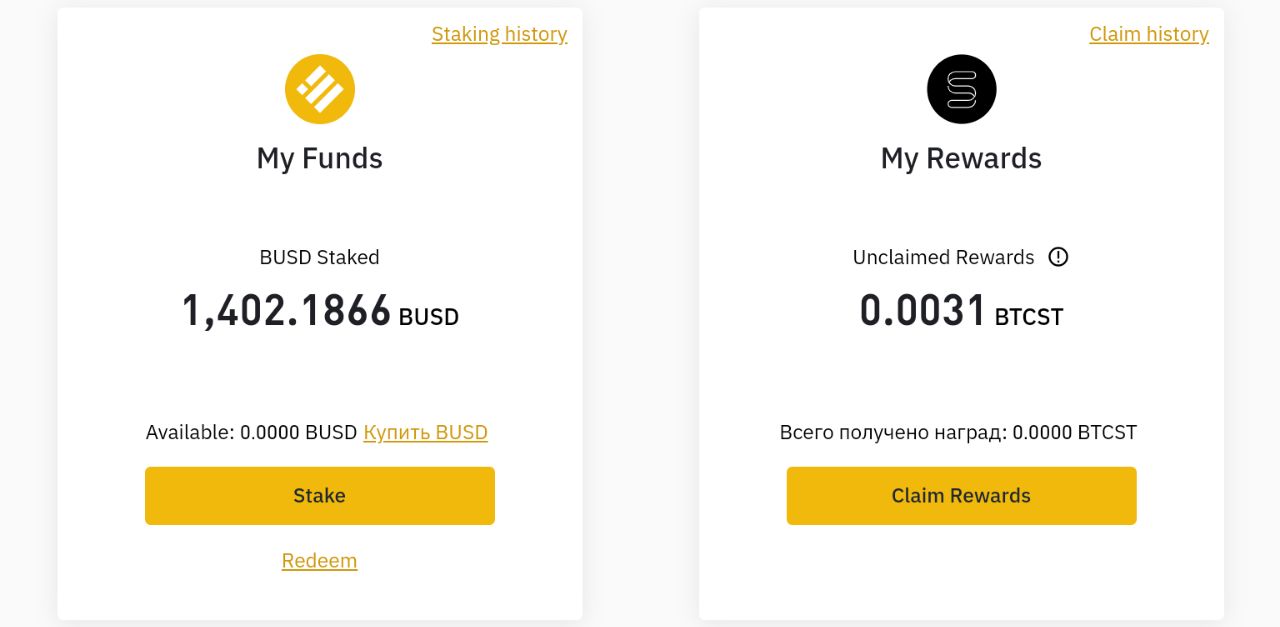Click the Available: 0.0000 BUSD text
Image resolution: width=1280 pixels, height=627 pixels.
tap(251, 432)
